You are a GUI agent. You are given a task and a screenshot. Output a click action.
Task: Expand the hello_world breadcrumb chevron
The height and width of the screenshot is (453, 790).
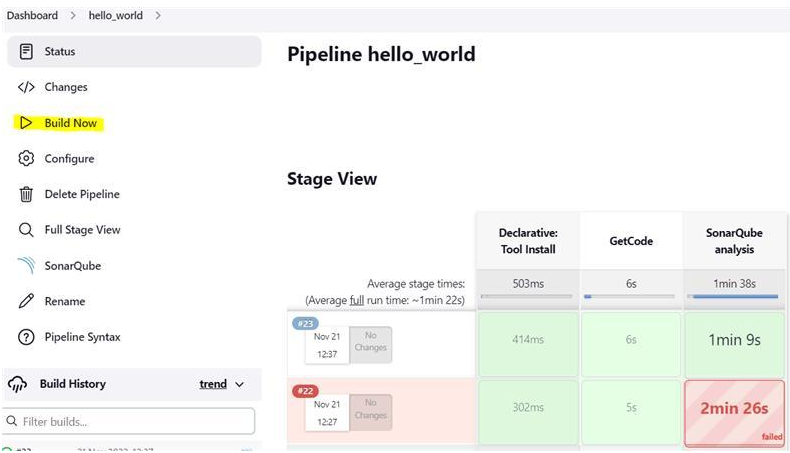159,15
